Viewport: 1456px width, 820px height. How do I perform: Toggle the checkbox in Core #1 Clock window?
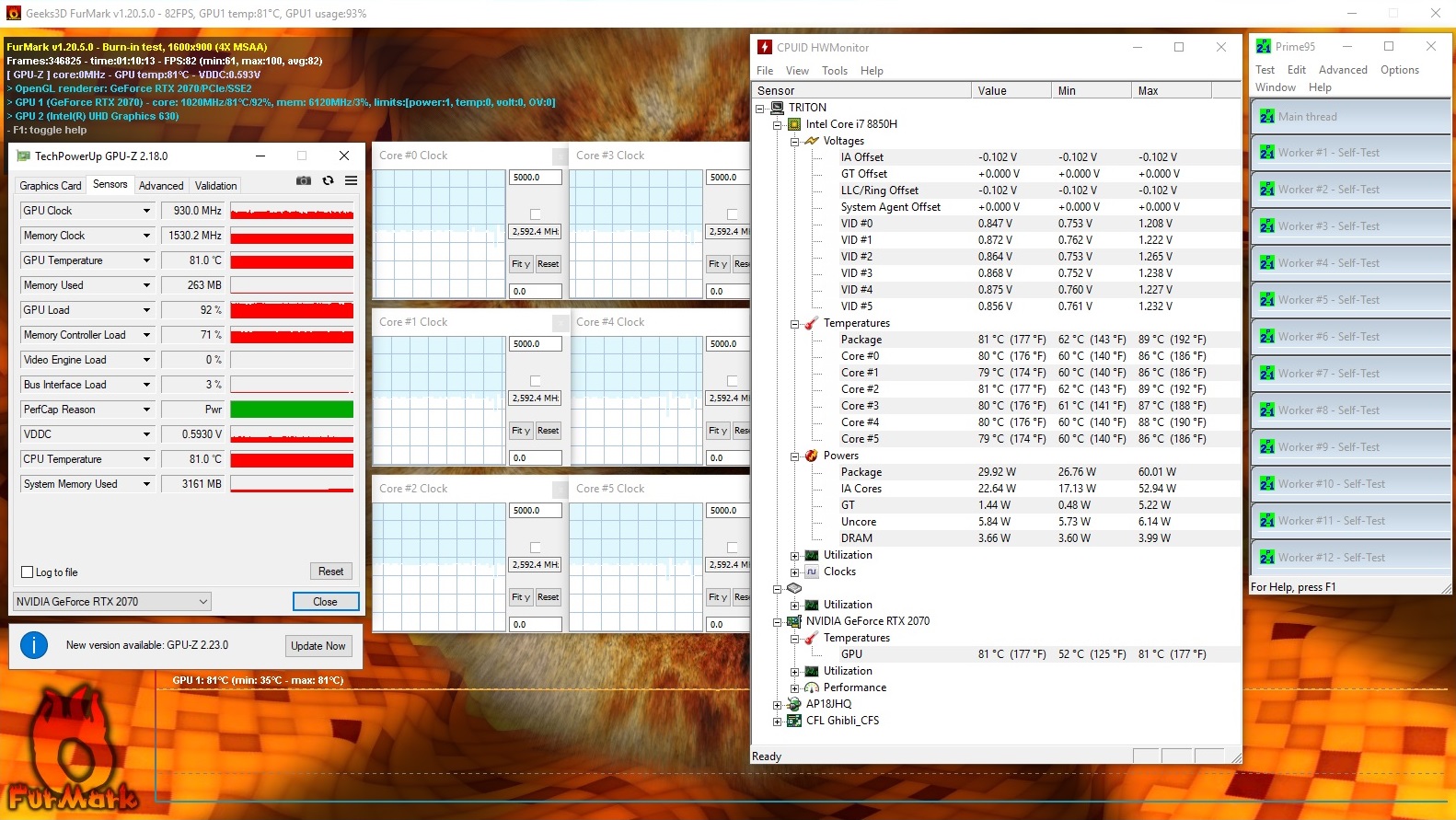[x=536, y=381]
